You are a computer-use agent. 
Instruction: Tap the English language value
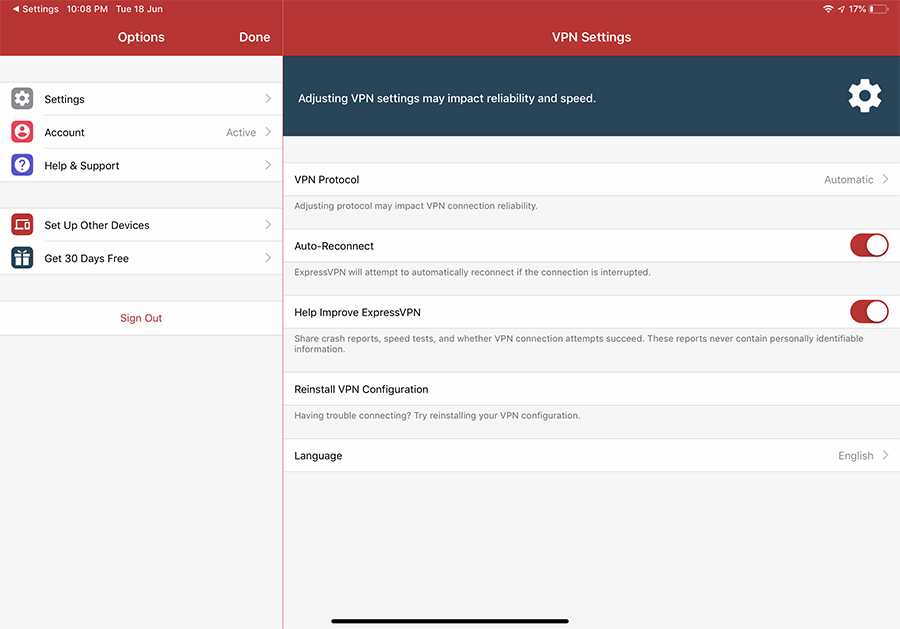coord(855,456)
